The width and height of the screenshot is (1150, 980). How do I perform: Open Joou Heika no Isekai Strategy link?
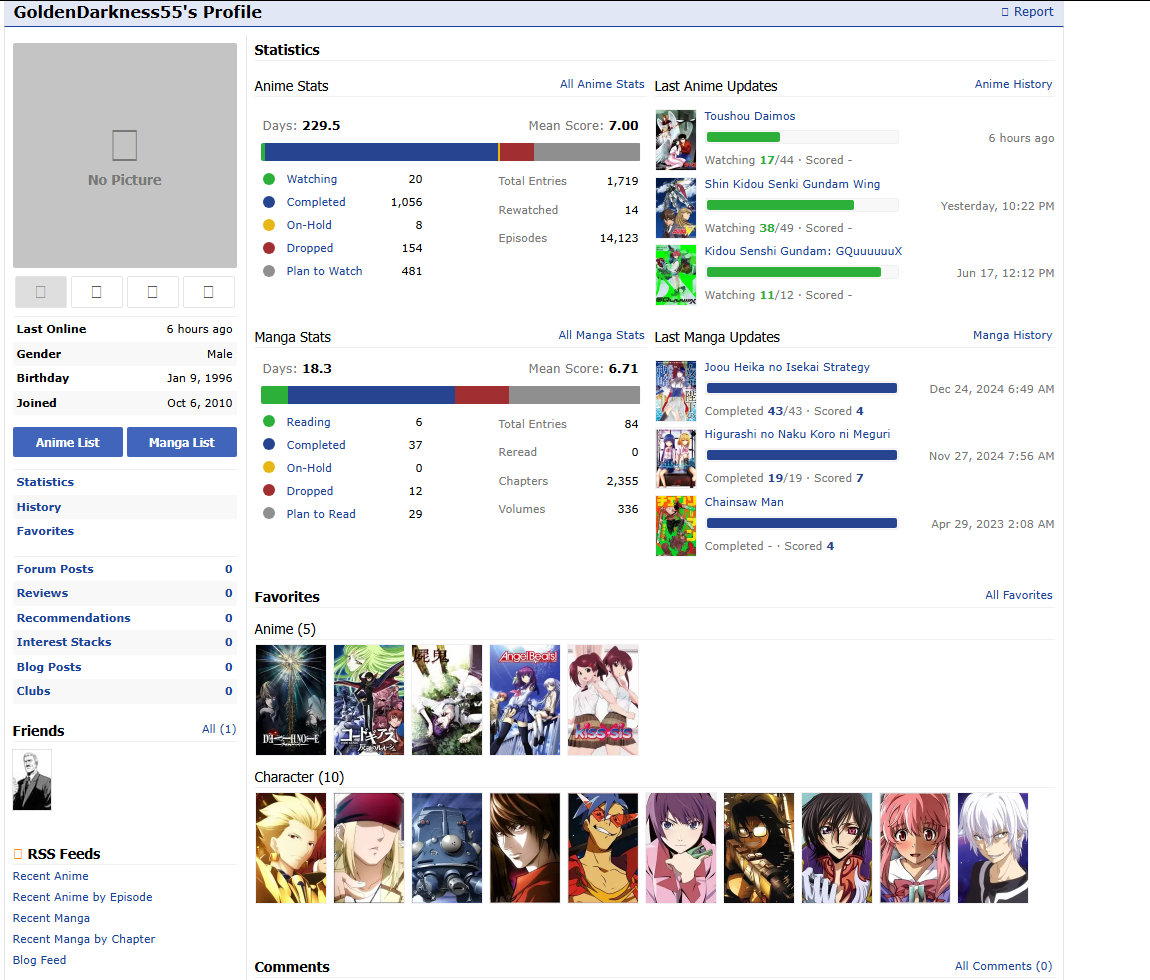coord(787,367)
